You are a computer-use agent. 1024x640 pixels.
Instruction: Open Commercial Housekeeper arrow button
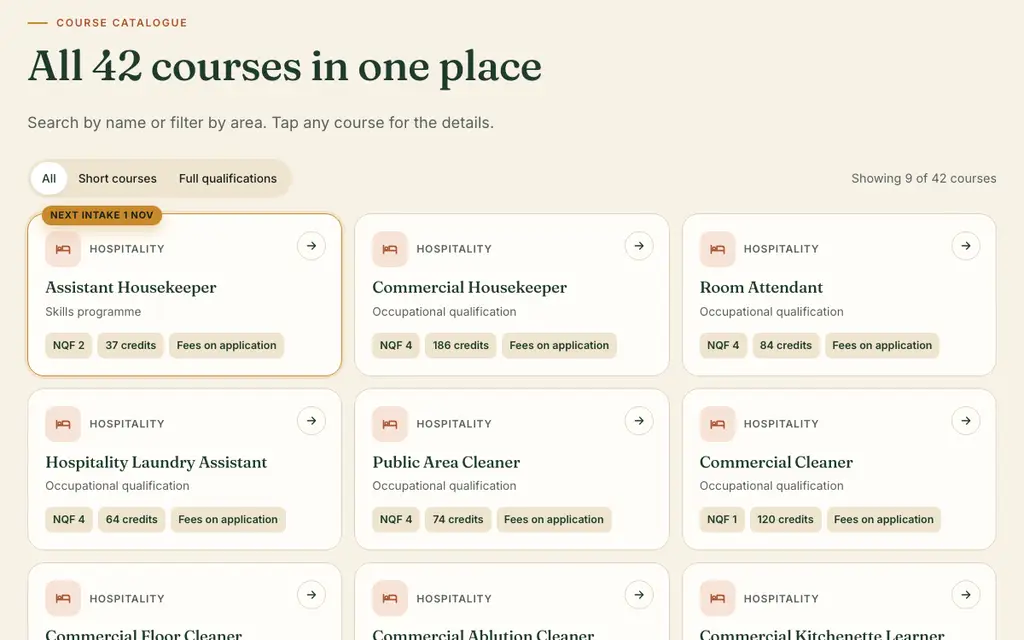pos(639,246)
